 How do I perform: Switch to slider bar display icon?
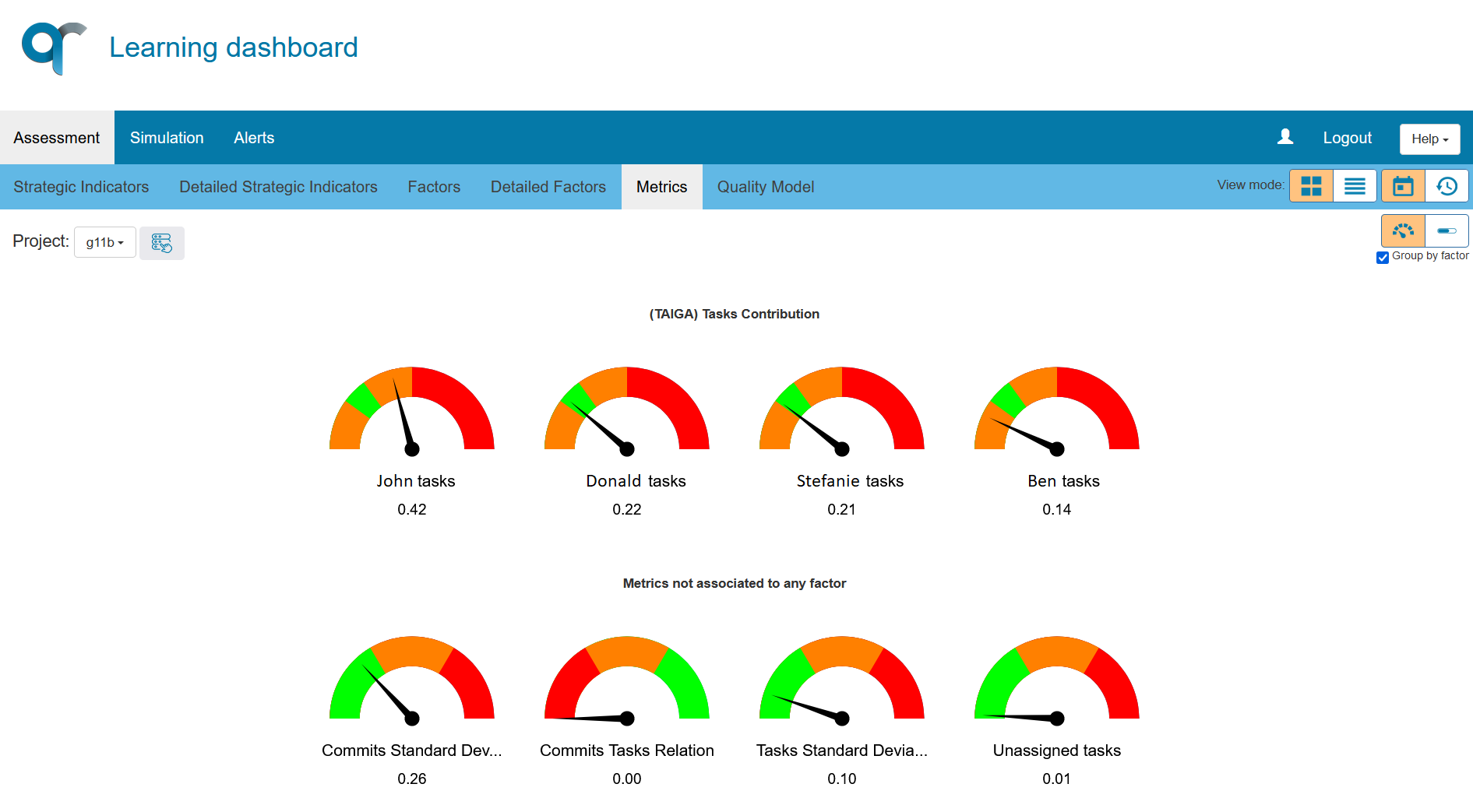(1447, 230)
